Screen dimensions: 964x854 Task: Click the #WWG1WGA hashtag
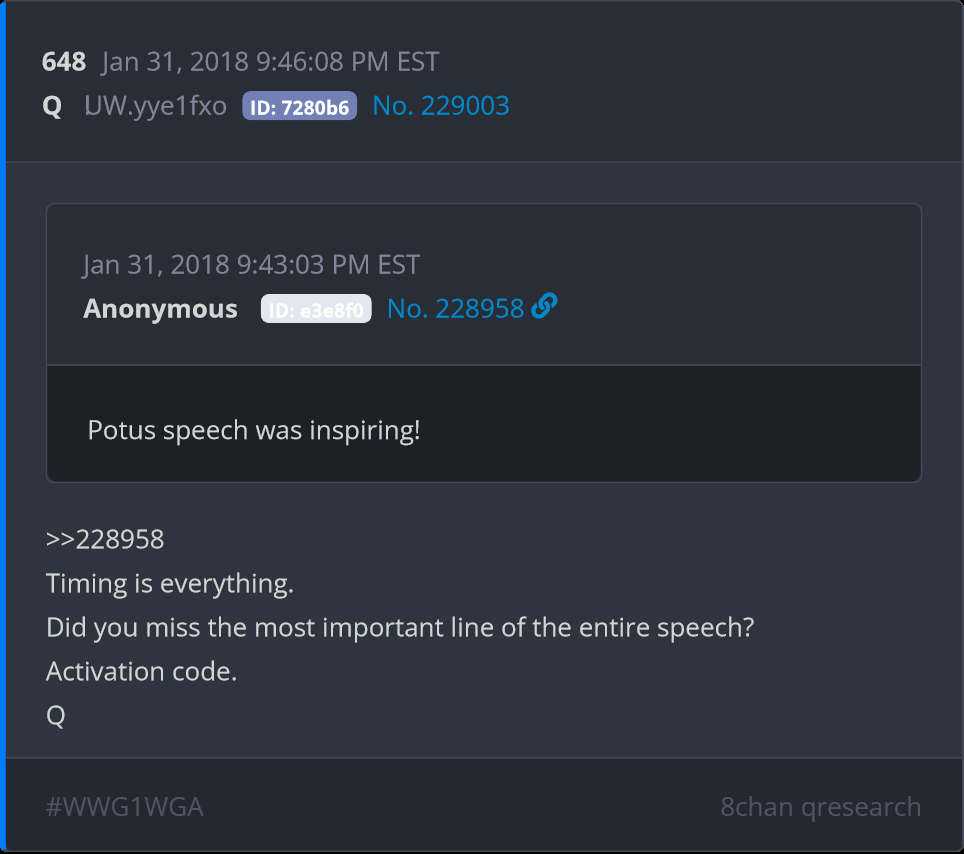tap(125, 807)
